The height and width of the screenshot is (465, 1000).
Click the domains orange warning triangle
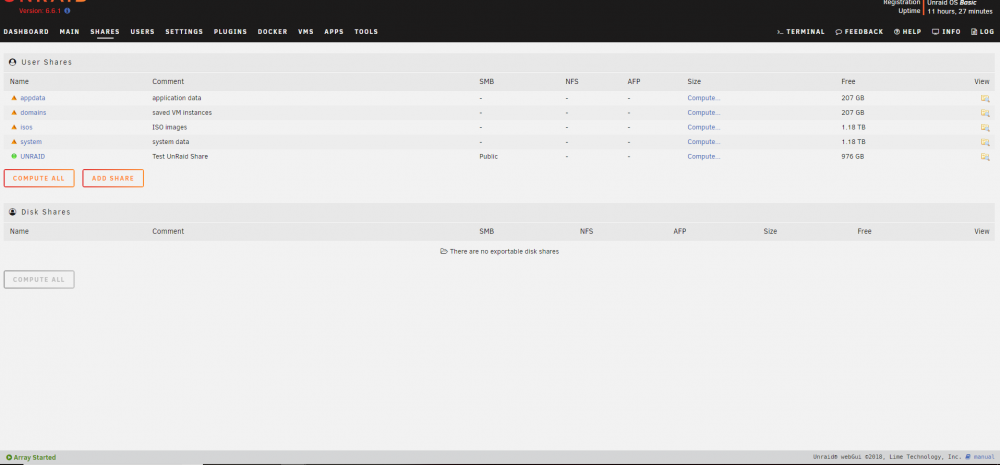(14, 112)
